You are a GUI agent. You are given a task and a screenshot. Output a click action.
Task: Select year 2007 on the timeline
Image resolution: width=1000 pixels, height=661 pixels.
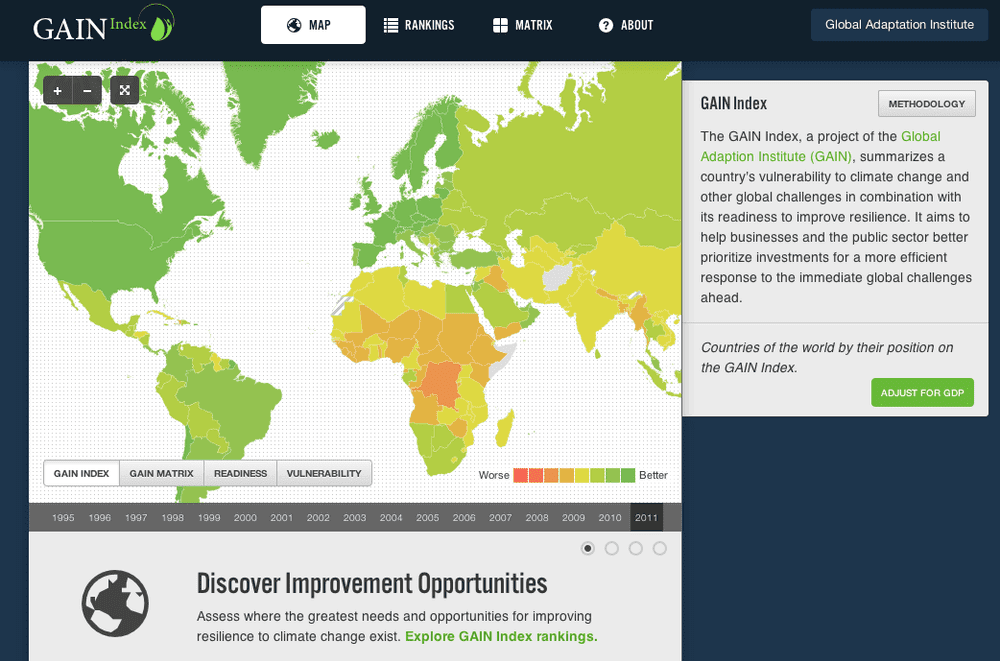click(x=501, y=517)
